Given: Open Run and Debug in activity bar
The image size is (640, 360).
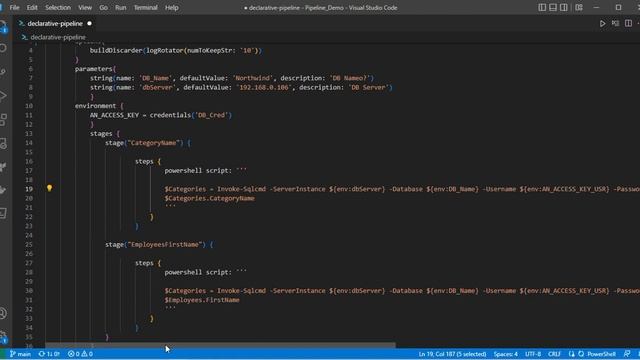Looking at the screenshot, I should [4, 96].
